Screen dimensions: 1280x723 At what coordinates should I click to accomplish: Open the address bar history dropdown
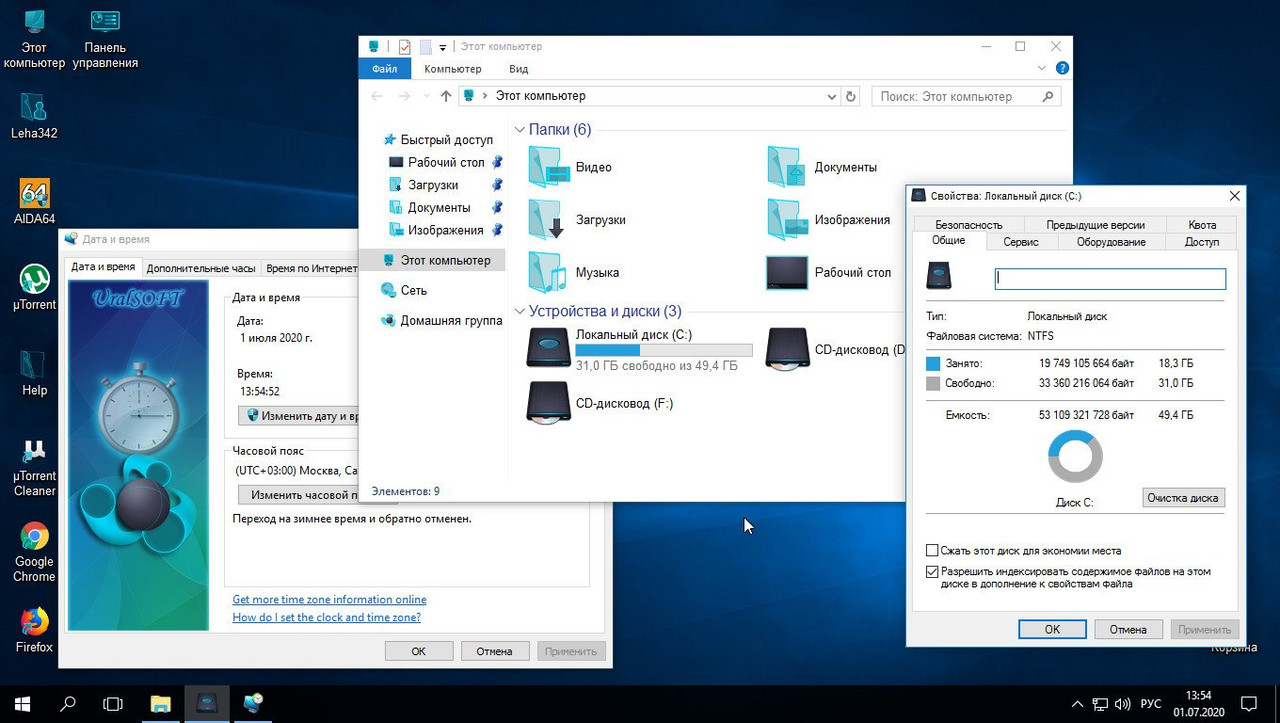coord(832,96)
